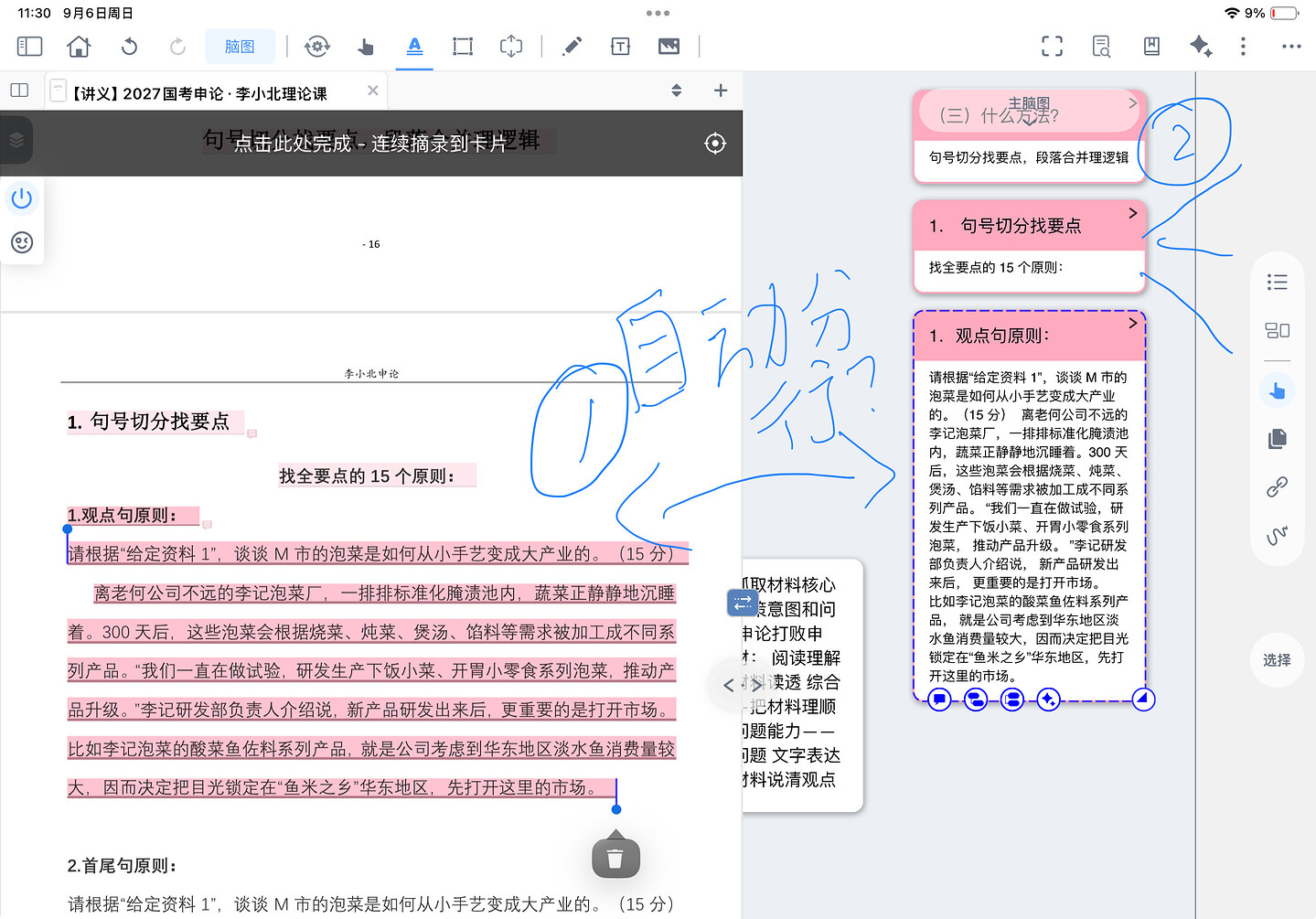Add a sibling group node to the selected card
This screenshot has width=1316, height=919.
(x=1011, y=700)
